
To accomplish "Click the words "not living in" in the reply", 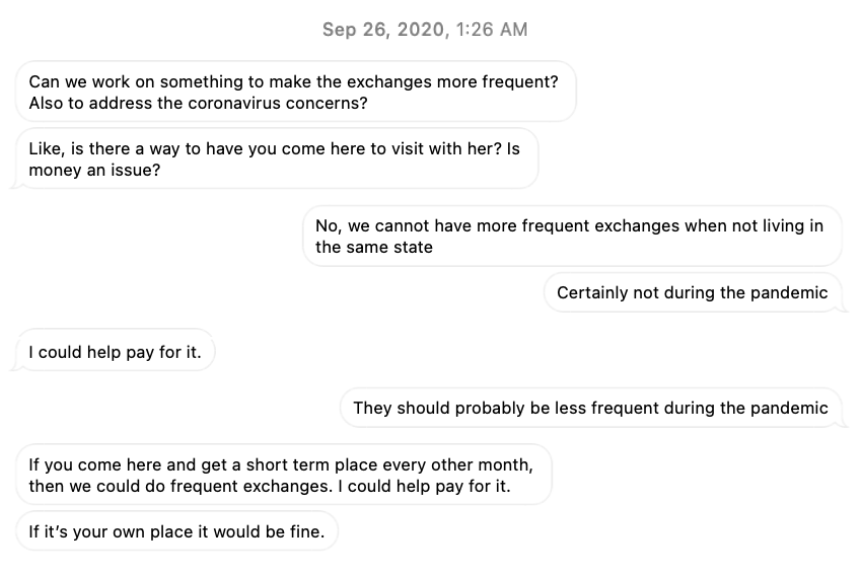I will [x=773, y=226].
